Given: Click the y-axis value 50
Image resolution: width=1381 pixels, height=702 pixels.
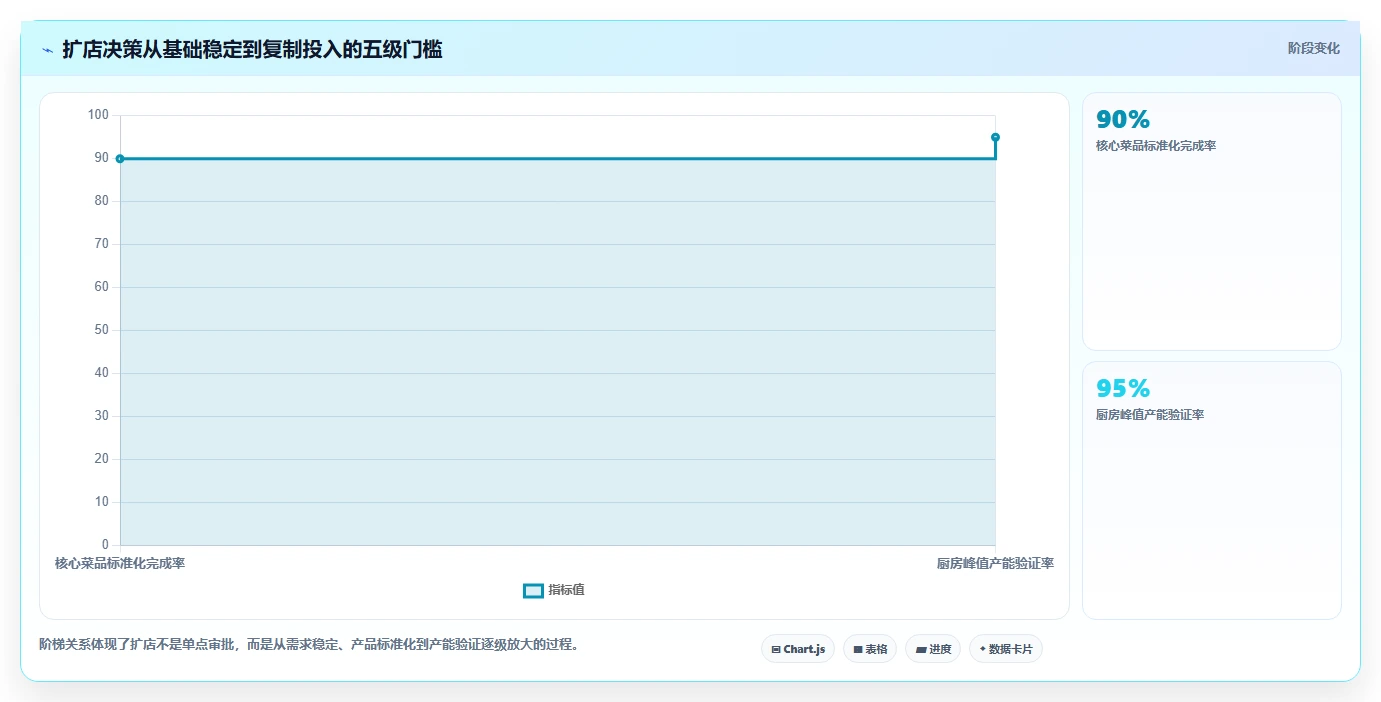Looking at the screenshot, I should [101, 330].
